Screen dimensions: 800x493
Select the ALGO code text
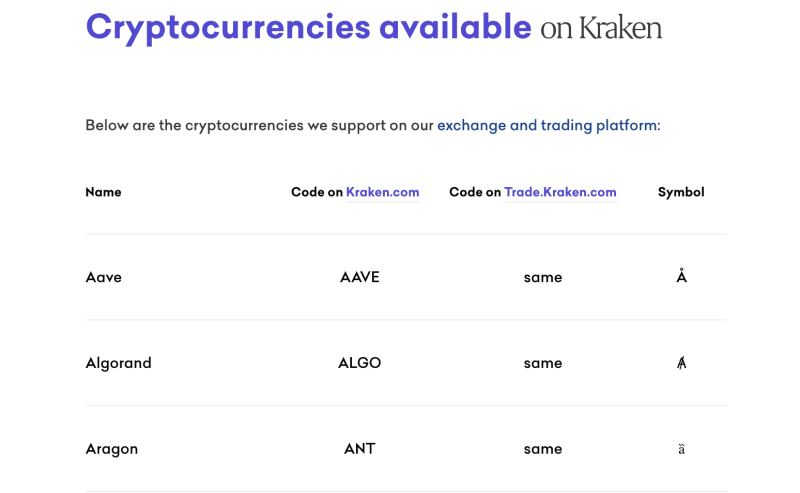click(360, 363)
